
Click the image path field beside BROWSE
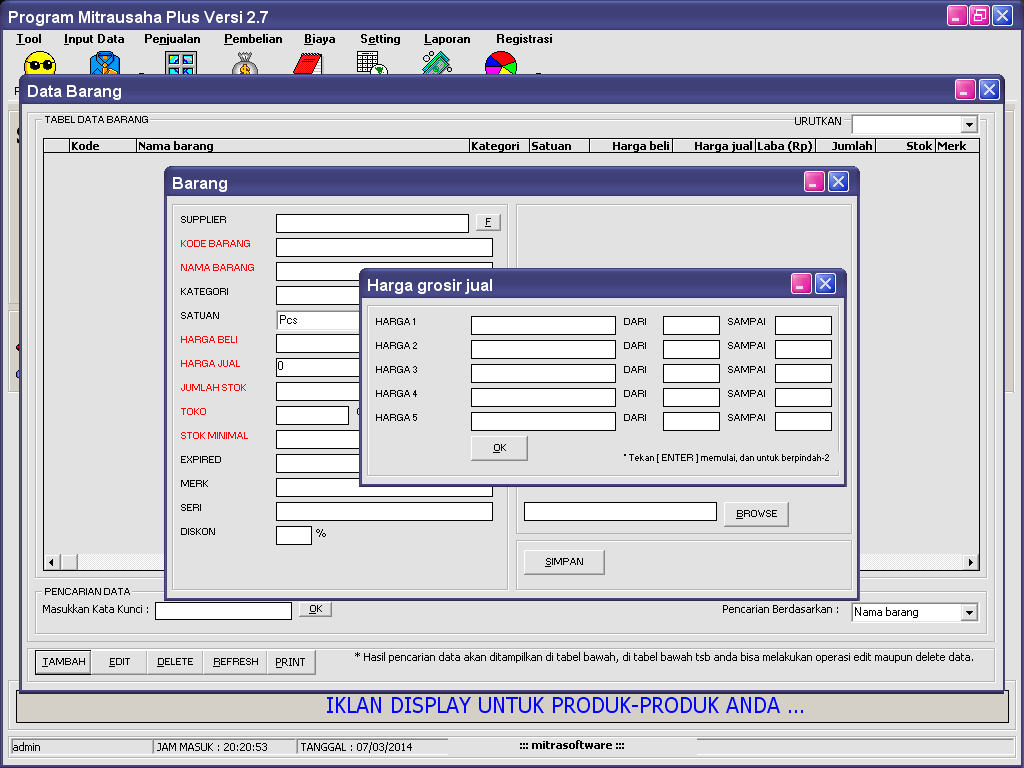pos(620,511)
